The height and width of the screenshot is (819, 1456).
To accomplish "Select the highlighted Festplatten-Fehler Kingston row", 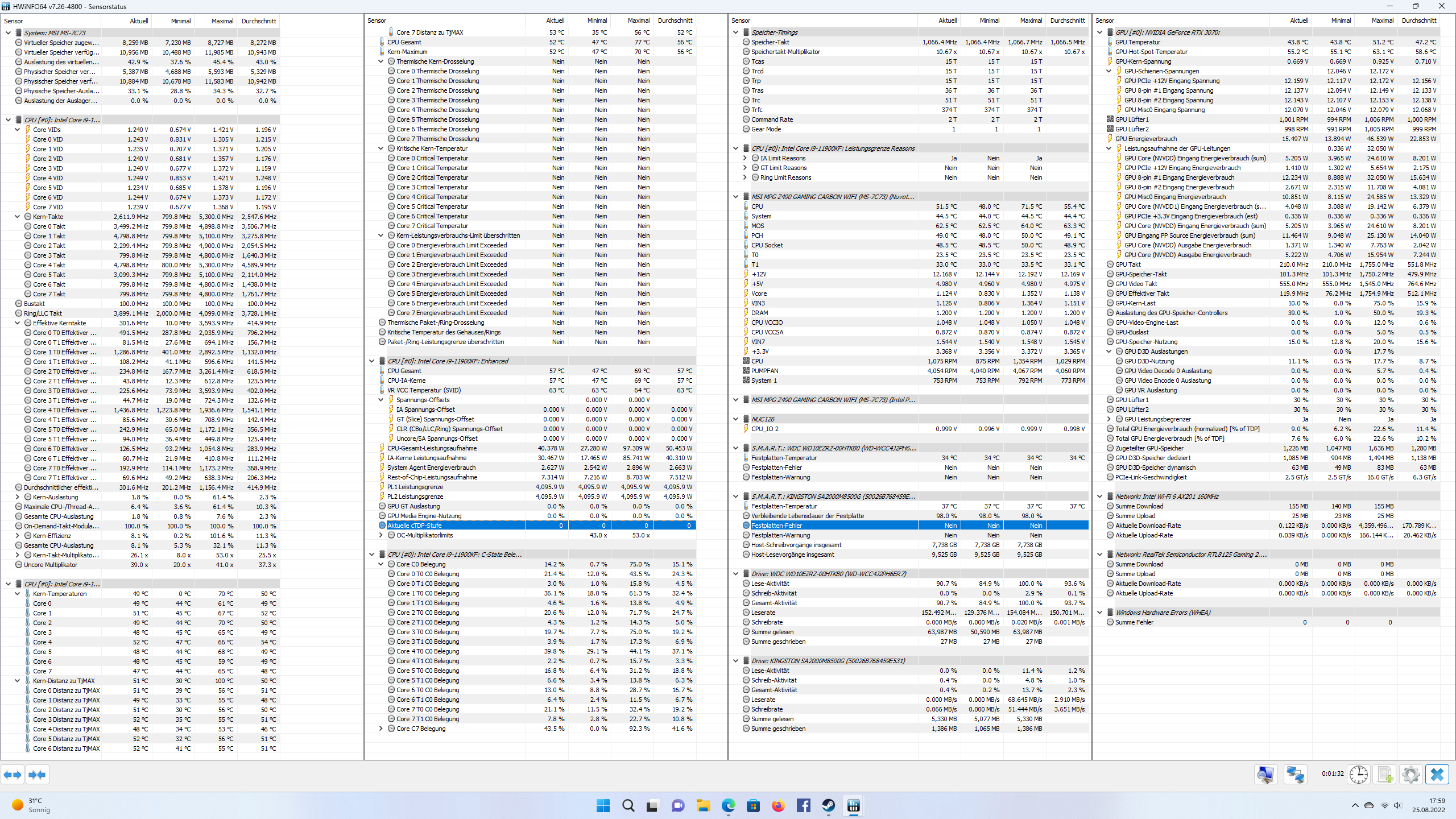I will coord(776,526).
